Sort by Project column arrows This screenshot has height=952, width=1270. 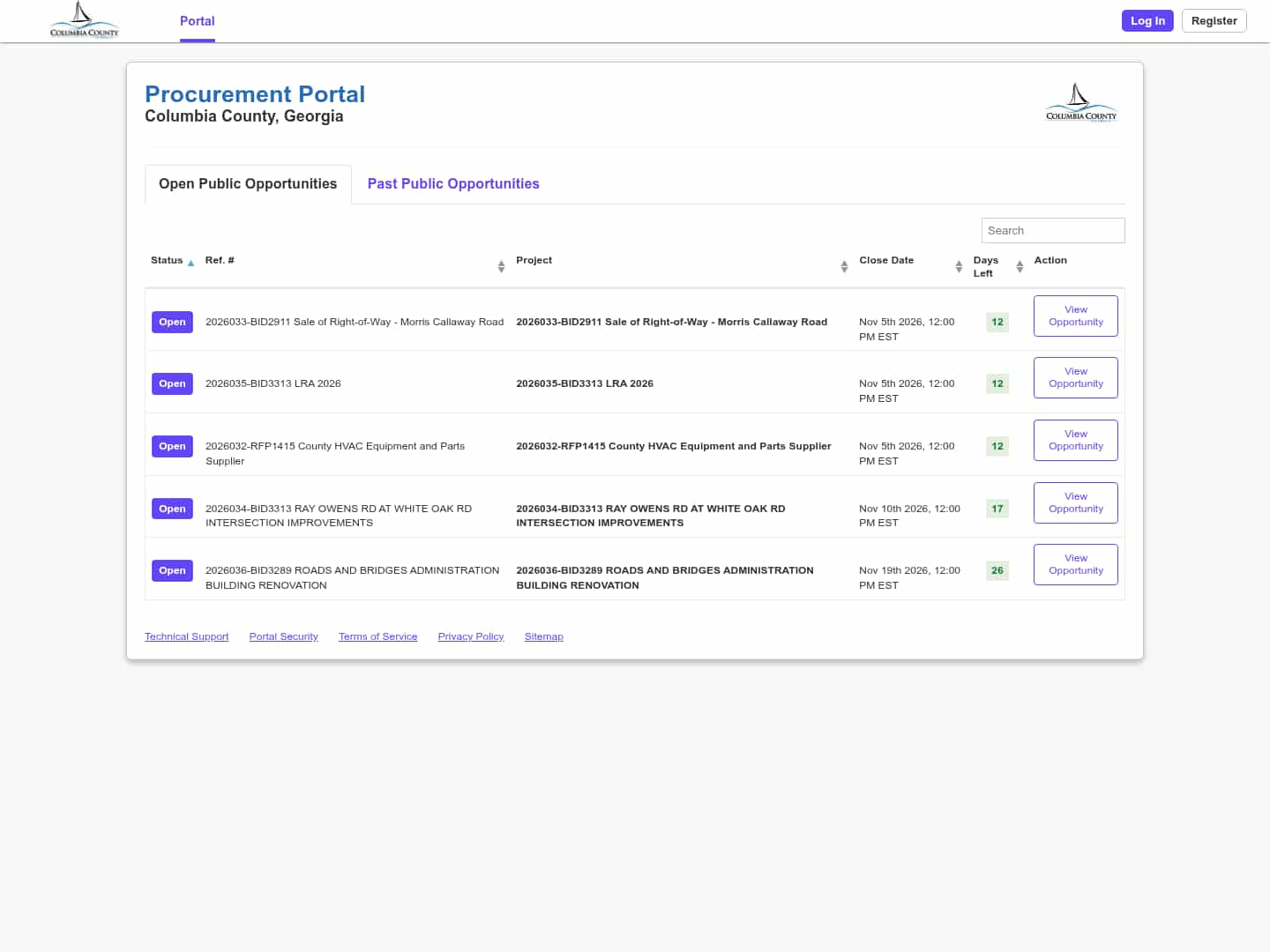(844, 266)
